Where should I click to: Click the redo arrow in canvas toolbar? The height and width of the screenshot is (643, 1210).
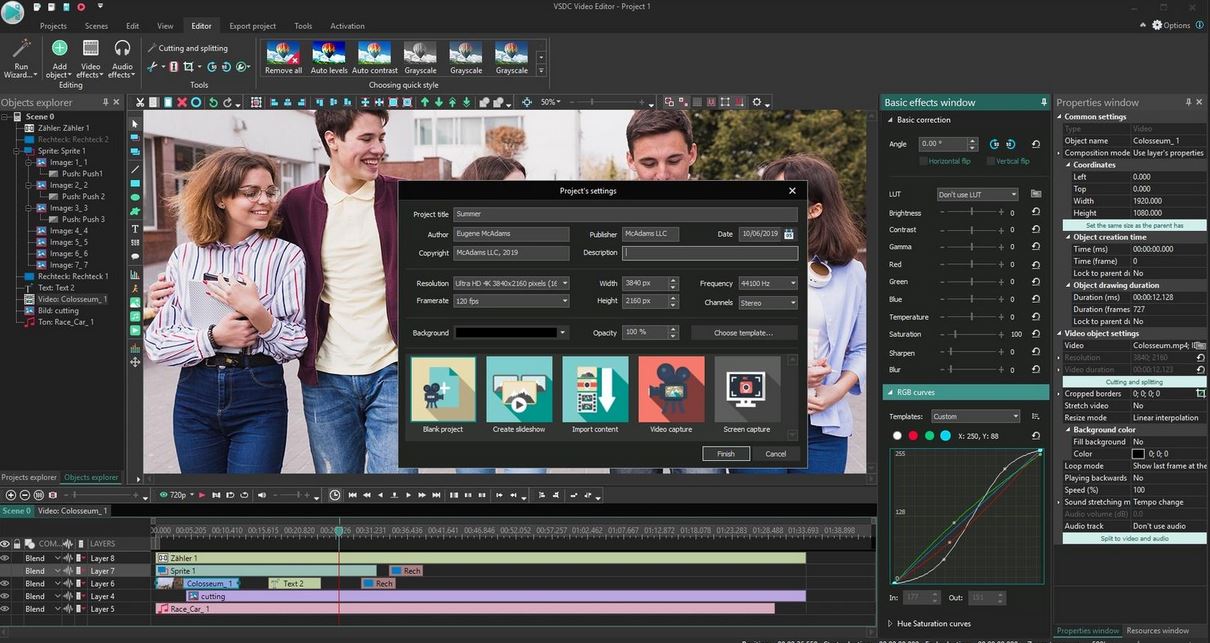228,102
